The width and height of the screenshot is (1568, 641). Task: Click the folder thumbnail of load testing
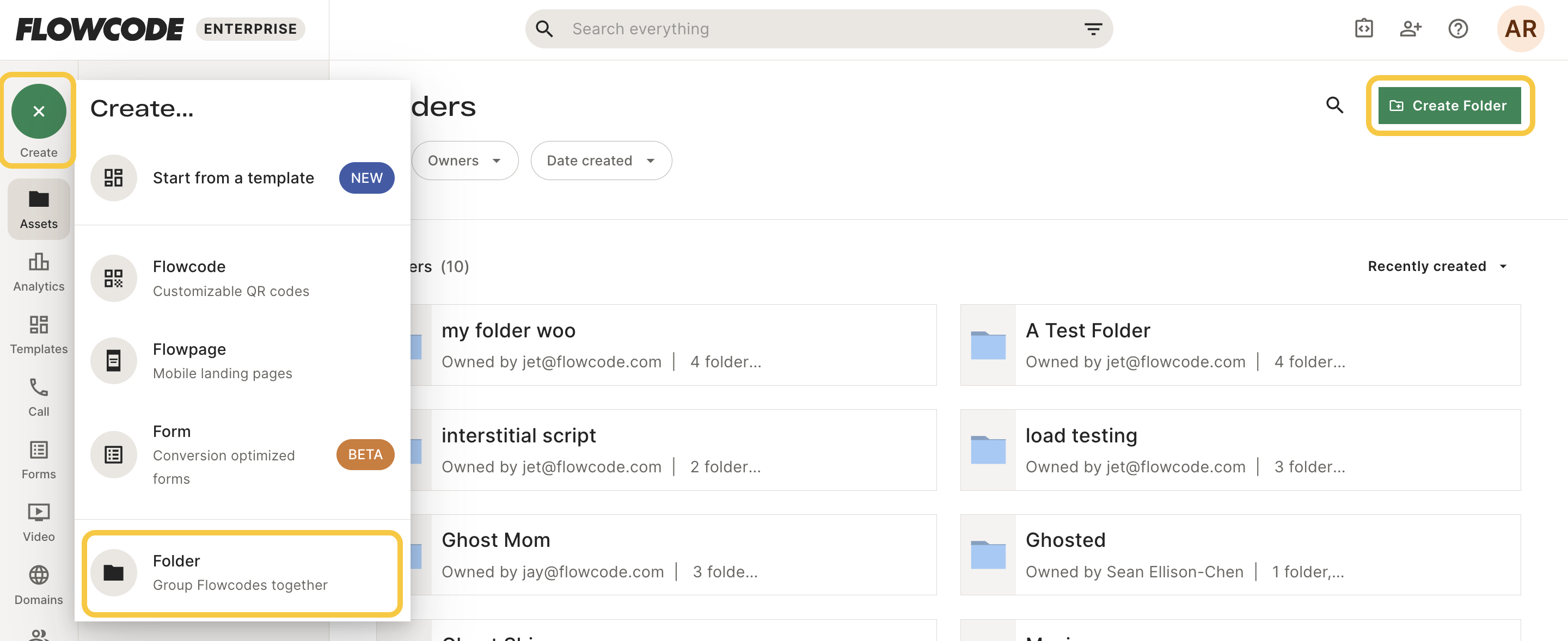coord(988,450)
